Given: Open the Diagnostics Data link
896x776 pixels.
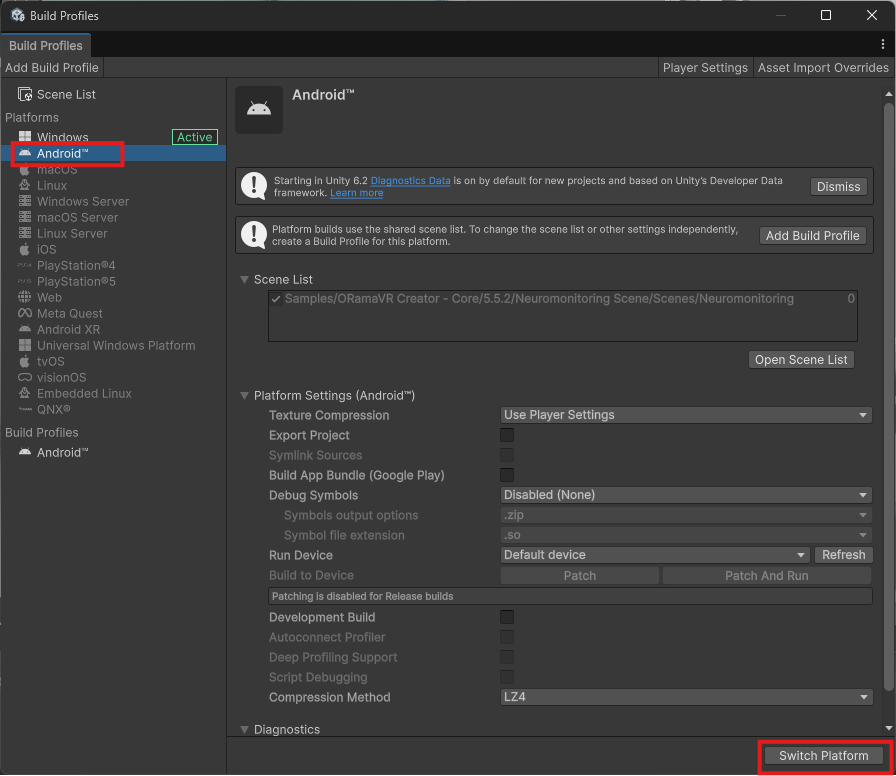Looking at the screenshot, I should (410, 181).
